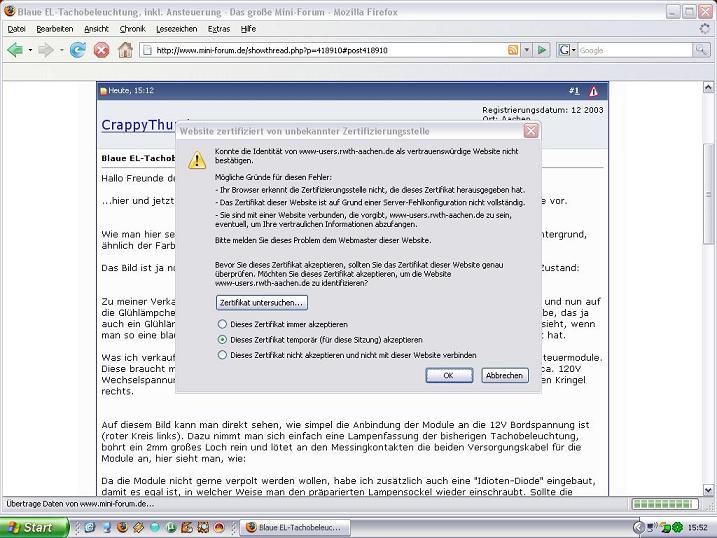Select 'Dieses Zertifikat immer akzeptieren' option
The image size is (717, 538).
(222, 325)
